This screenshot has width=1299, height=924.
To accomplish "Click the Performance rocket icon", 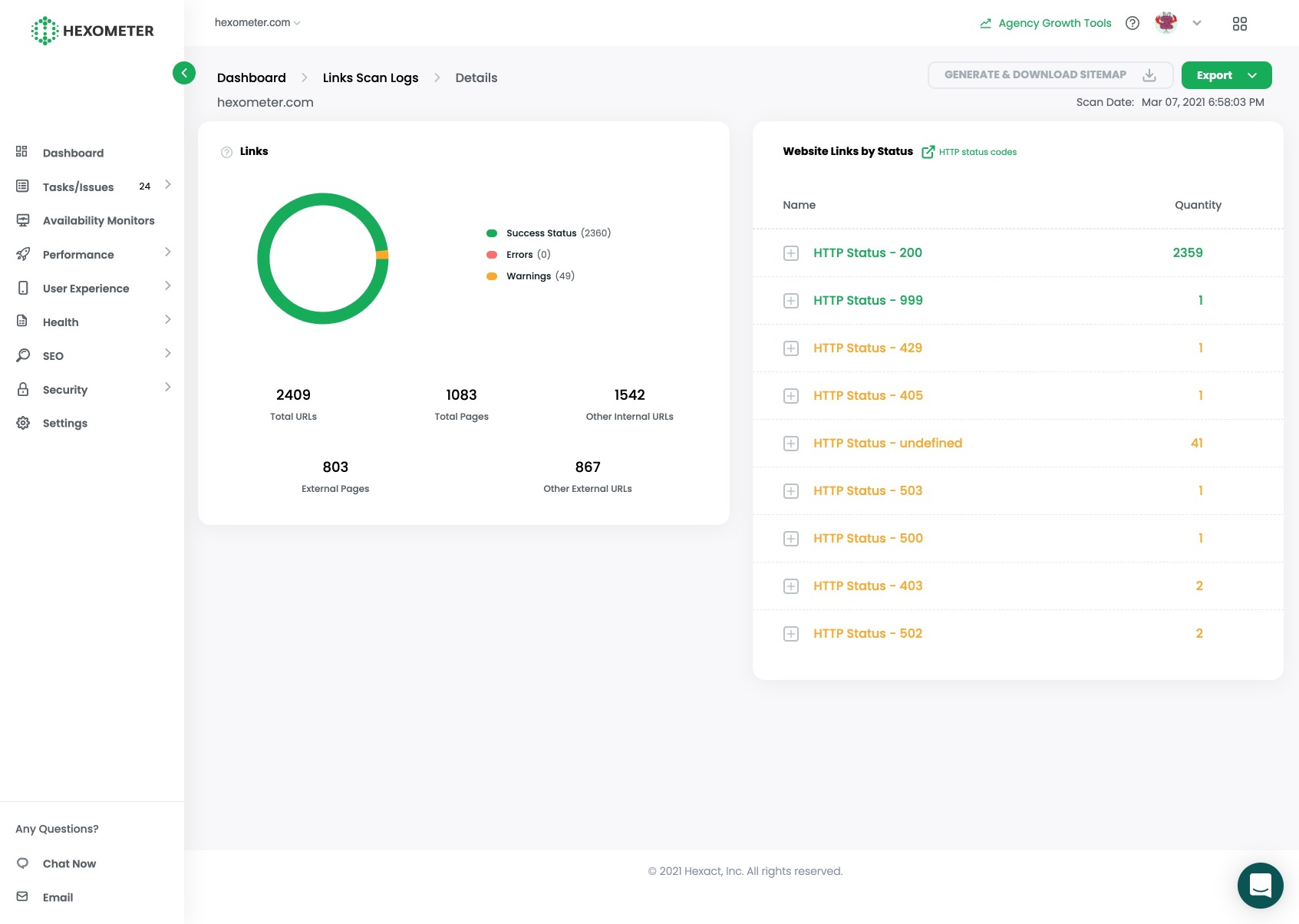I will click(x=23, y=254).
